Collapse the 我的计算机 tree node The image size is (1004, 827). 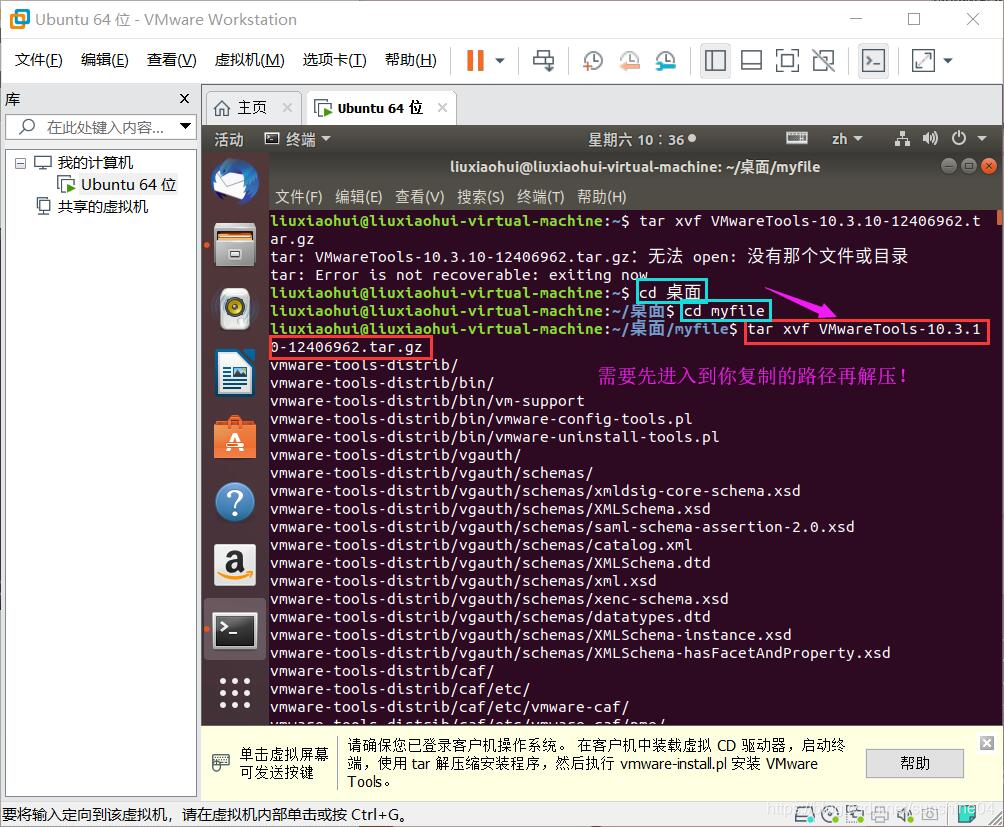point(20,163)
